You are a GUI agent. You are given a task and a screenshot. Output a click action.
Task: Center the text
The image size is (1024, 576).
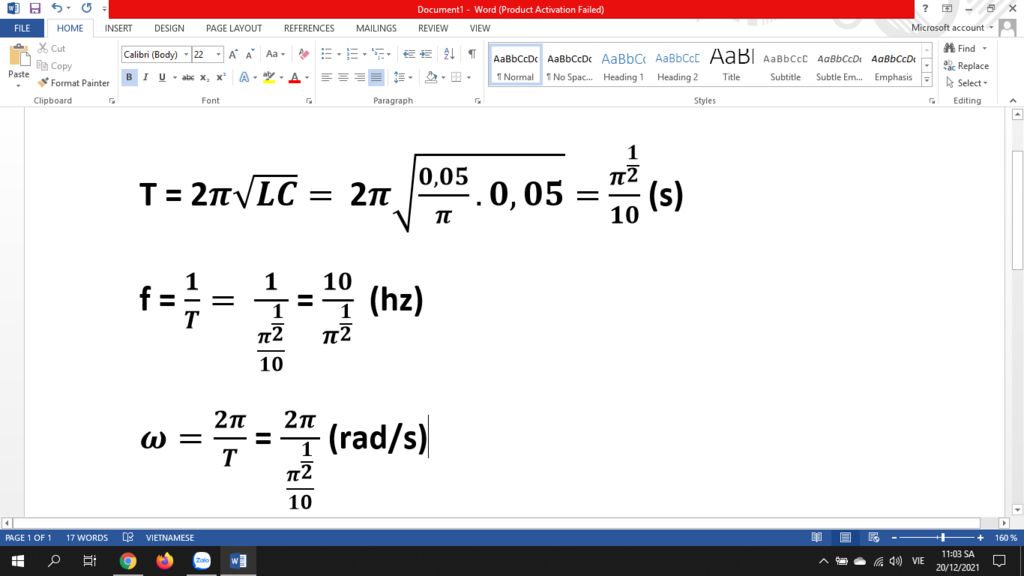click(x=343, y=77)
